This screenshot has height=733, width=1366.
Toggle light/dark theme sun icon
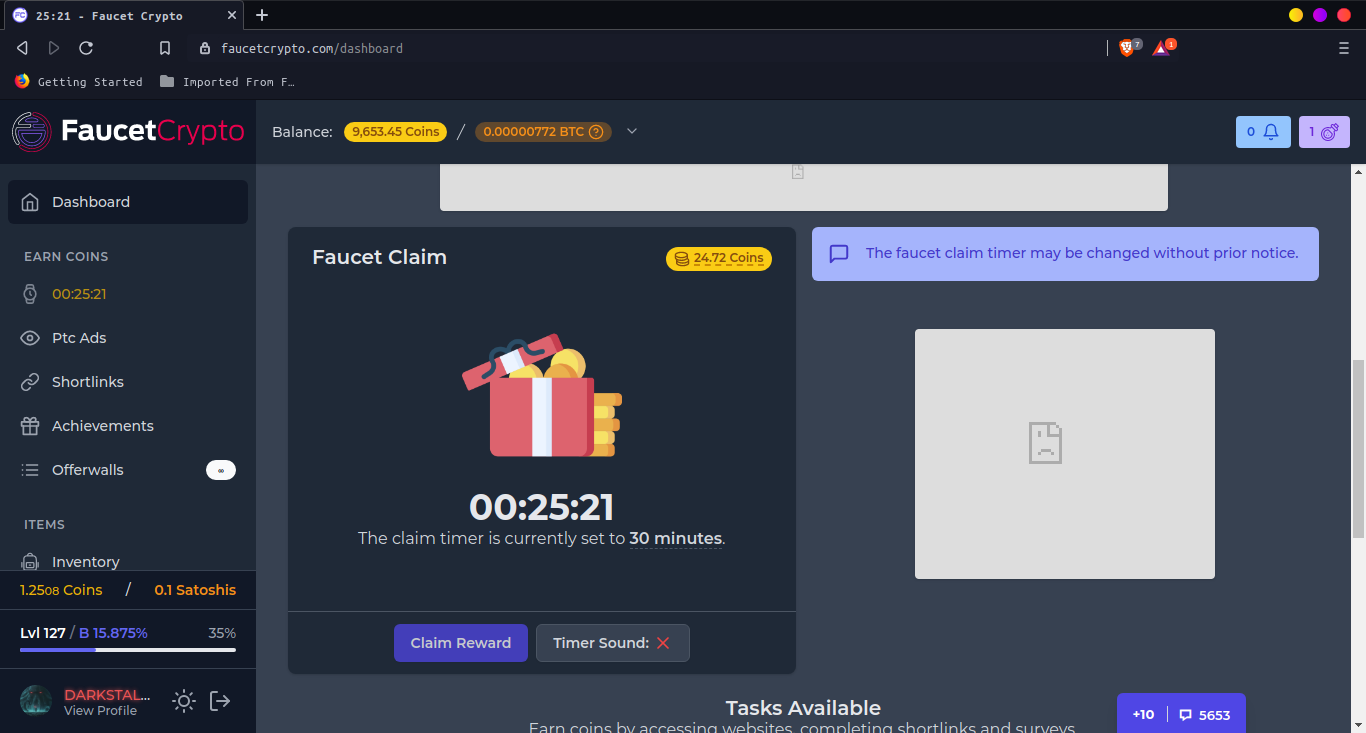183,701
